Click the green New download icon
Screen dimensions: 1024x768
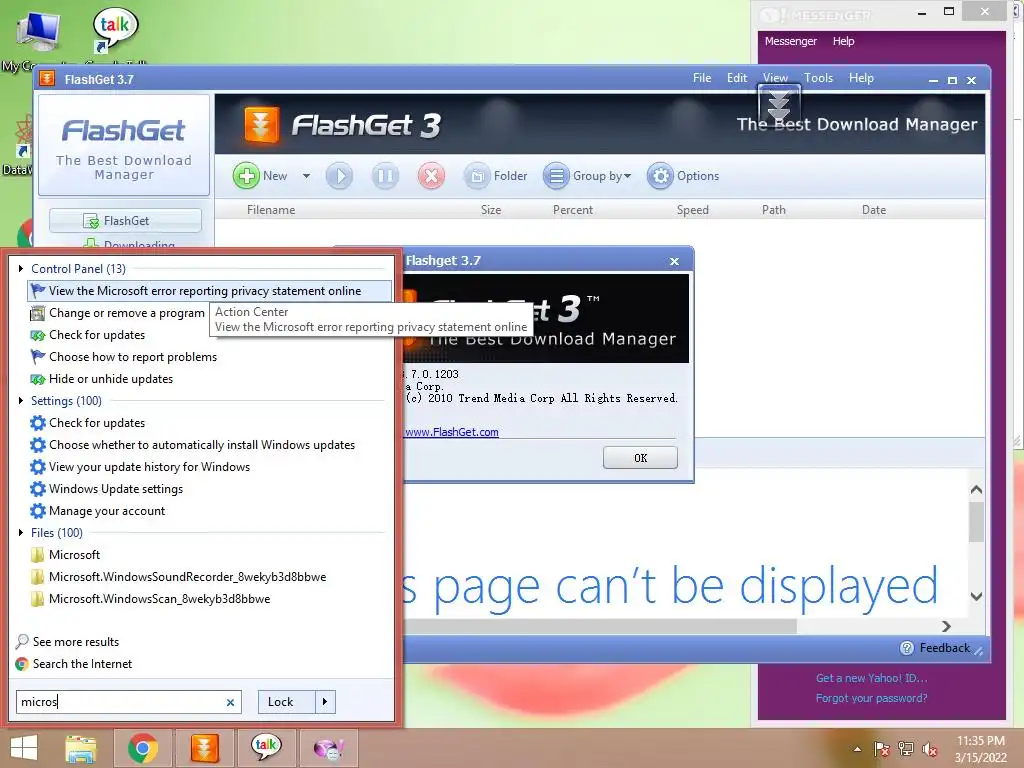(246, 176)
